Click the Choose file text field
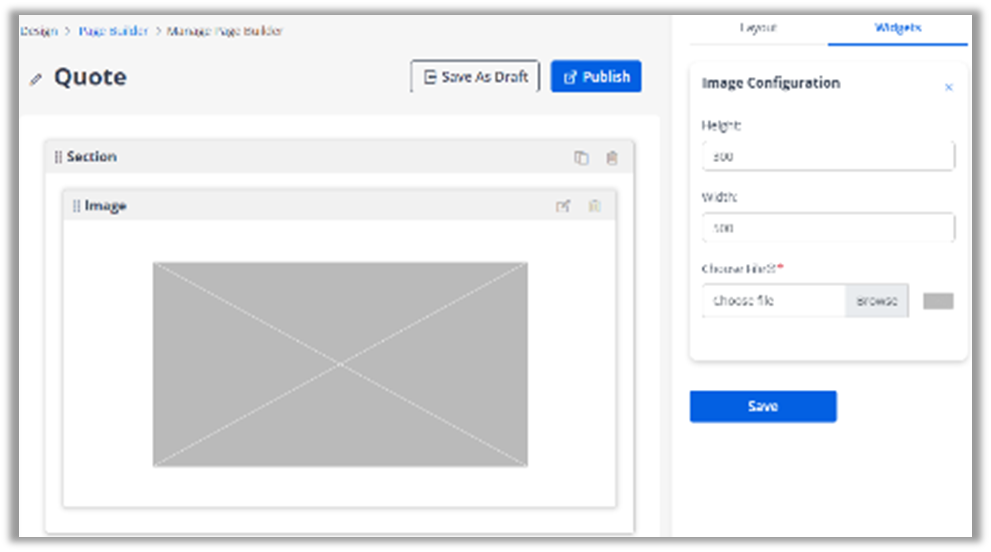This screenshot has height=552, width=991. 774,301
